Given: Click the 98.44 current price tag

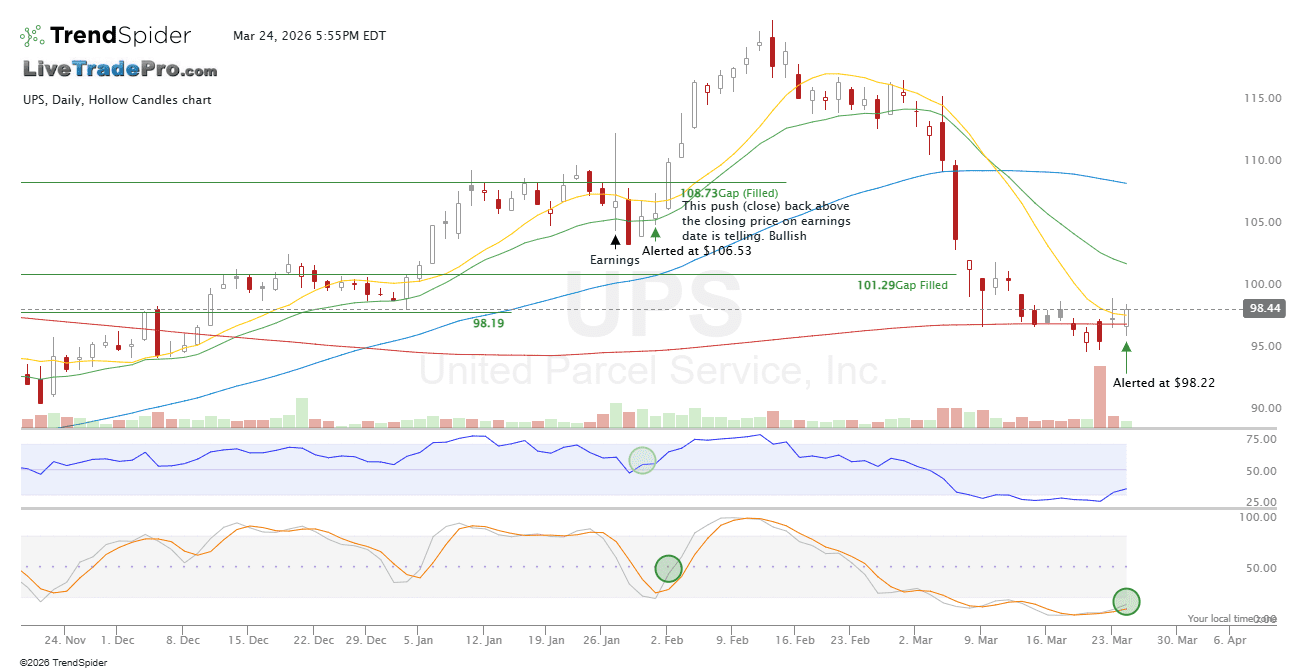Looking at the screenshot, I should (1264, 310).
